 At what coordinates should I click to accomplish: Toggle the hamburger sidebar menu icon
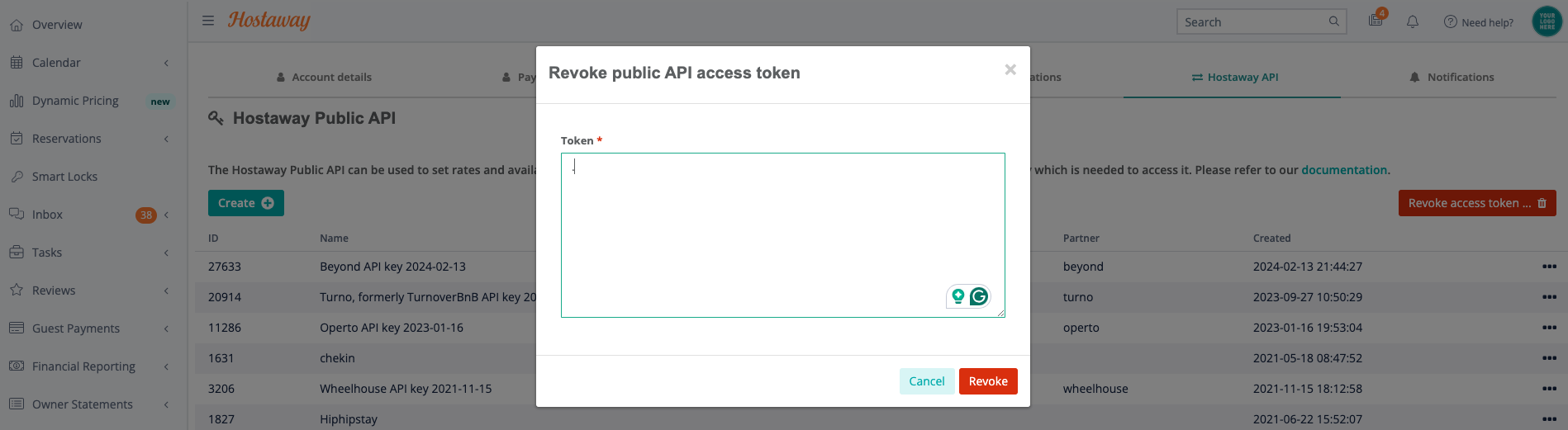pyautogui.click(x=208, y=21)
